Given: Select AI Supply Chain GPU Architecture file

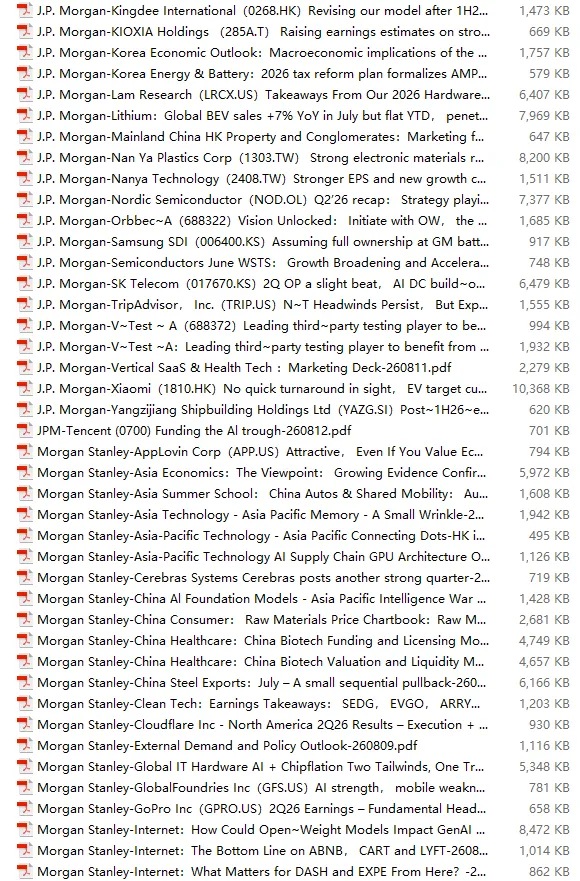Looking at the screenshot, I should pyautogui.click(x=263, y=557).
